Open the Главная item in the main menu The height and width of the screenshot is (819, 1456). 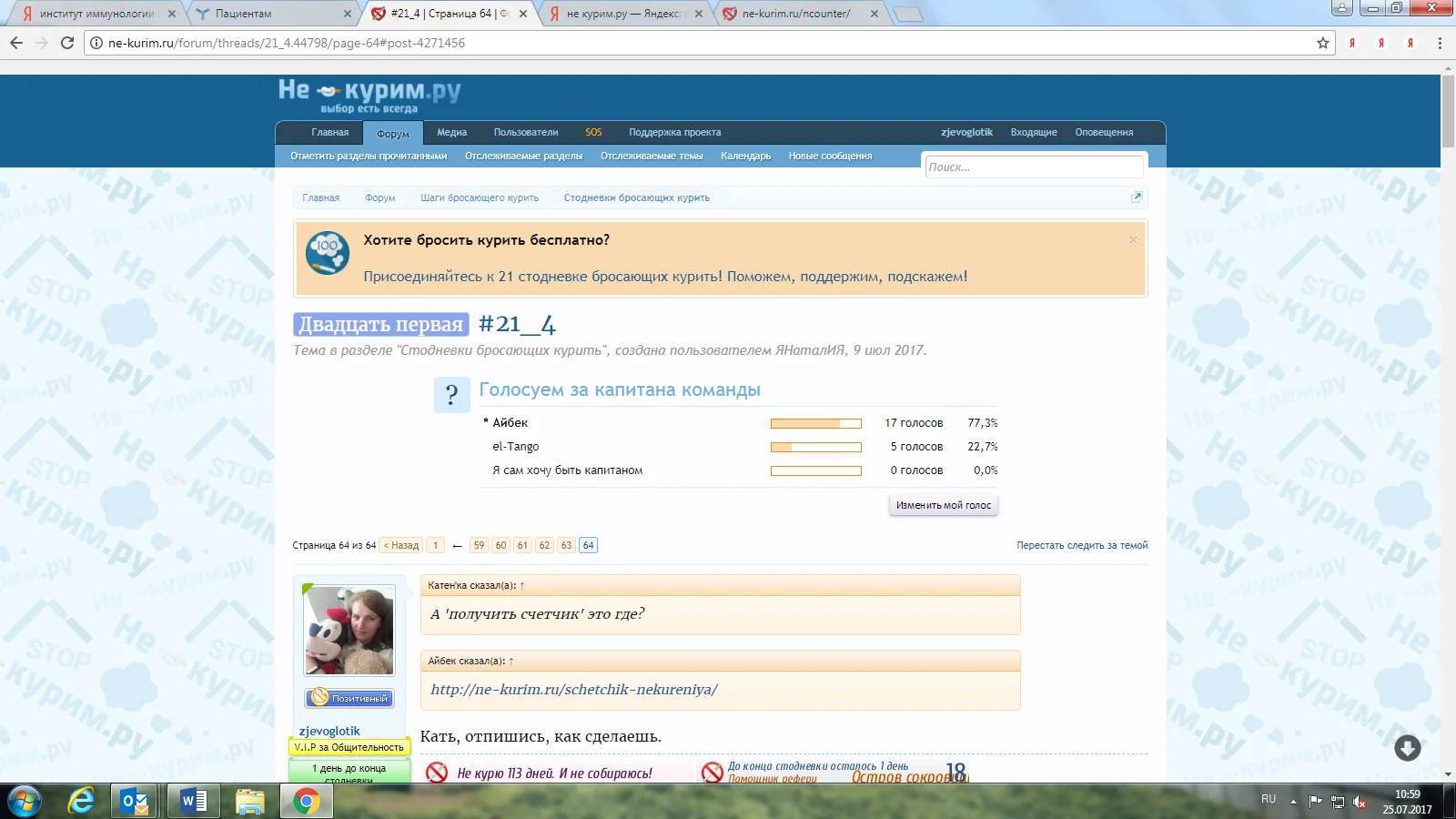(329, 133)
